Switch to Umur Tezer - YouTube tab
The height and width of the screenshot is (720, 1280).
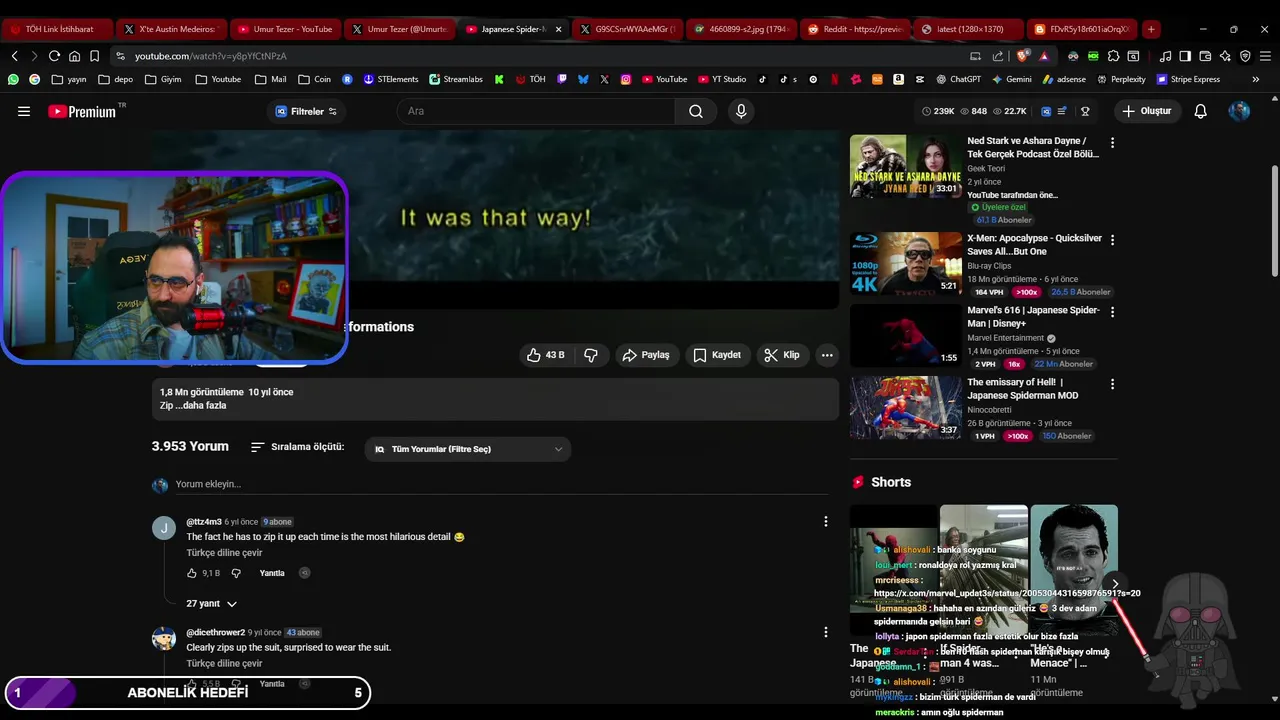pyautogui.click(x=285, y=29)
